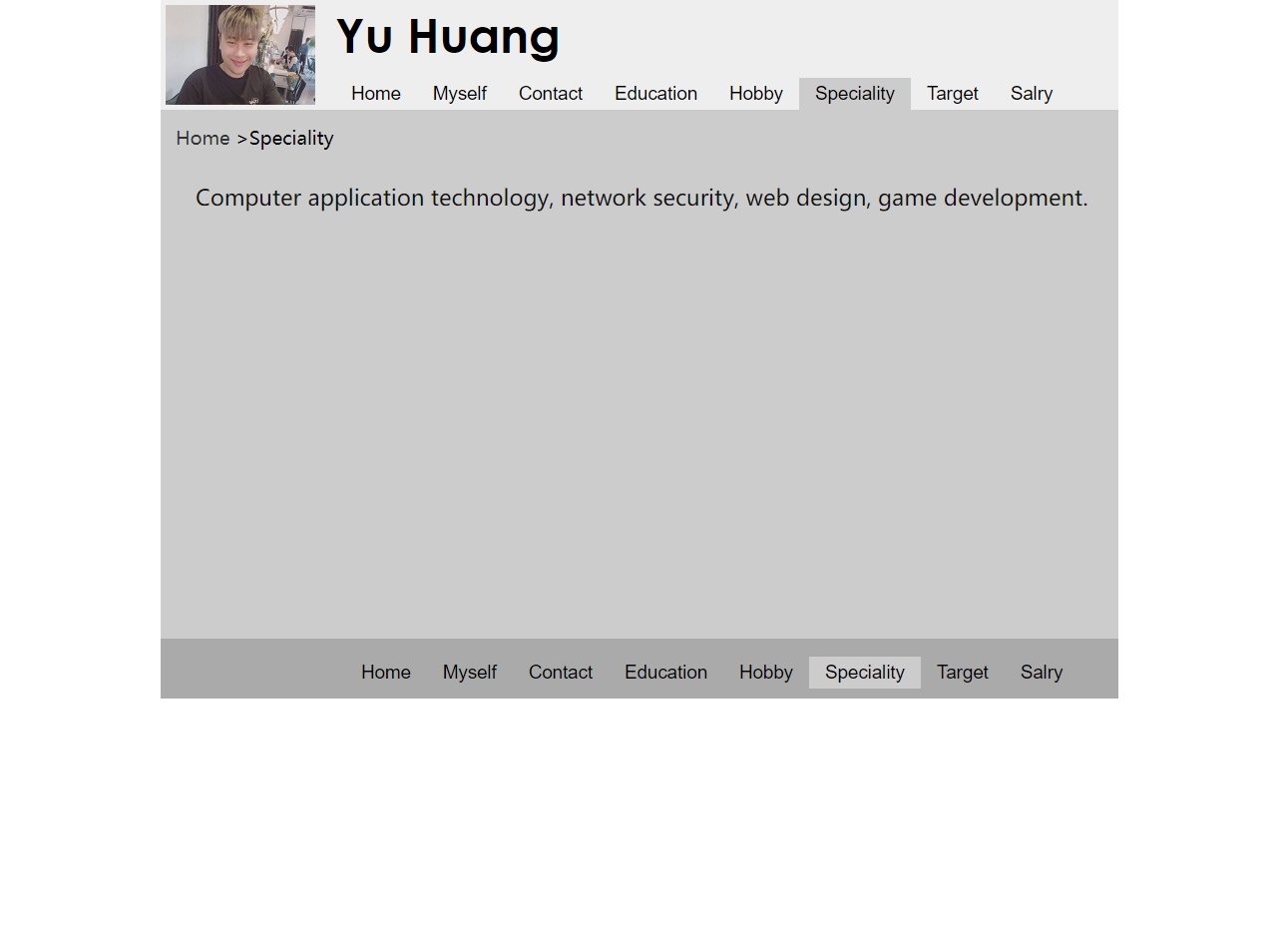1279x952 pixels.
Task: Open Education in the top navigation
Action: point(656,94)
